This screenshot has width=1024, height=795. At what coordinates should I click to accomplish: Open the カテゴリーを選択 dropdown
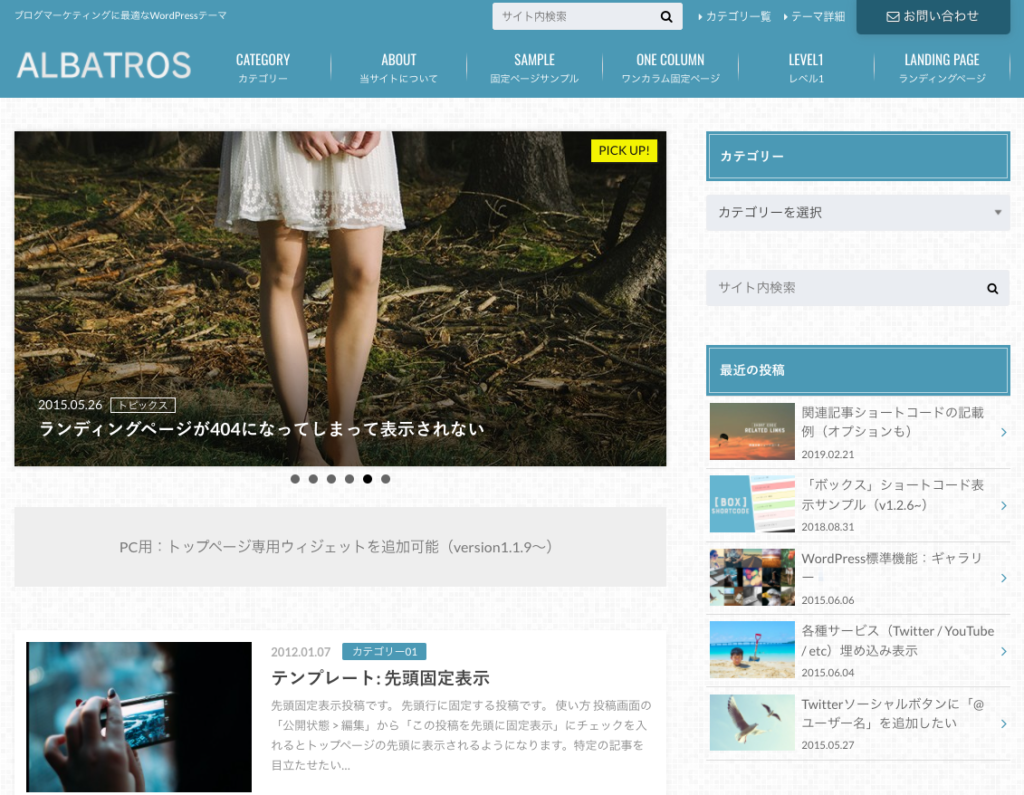(858, 212)
